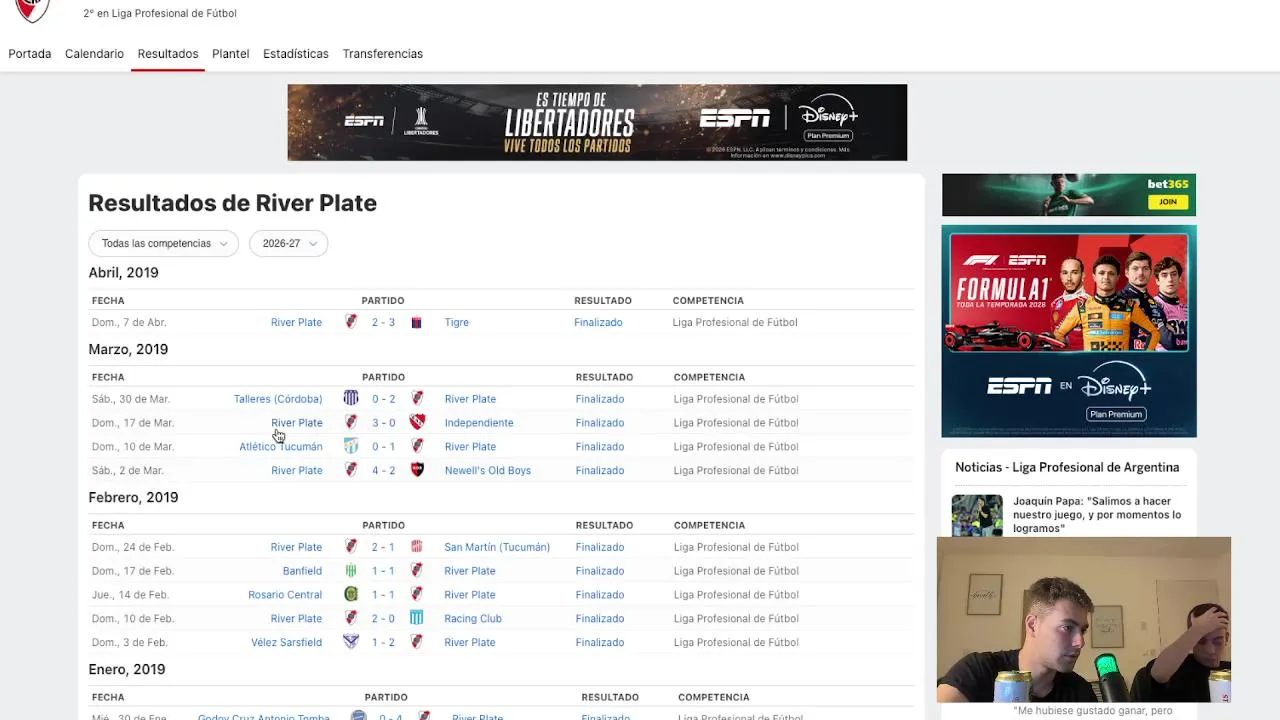Open the Joaquín Papa news headline
The height and width of the screenshot is (720, 1280).
tap(1097, 514)
